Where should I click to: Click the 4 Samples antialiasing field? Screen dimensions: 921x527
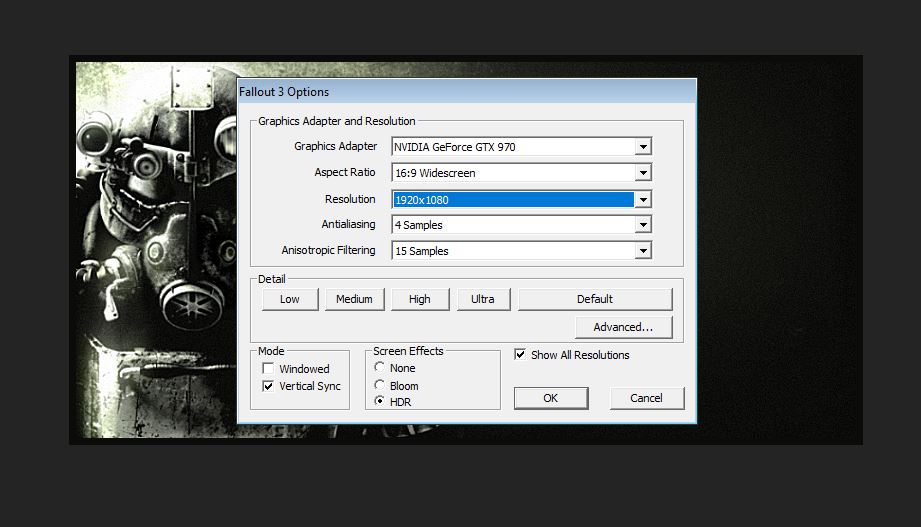(522, 224)
